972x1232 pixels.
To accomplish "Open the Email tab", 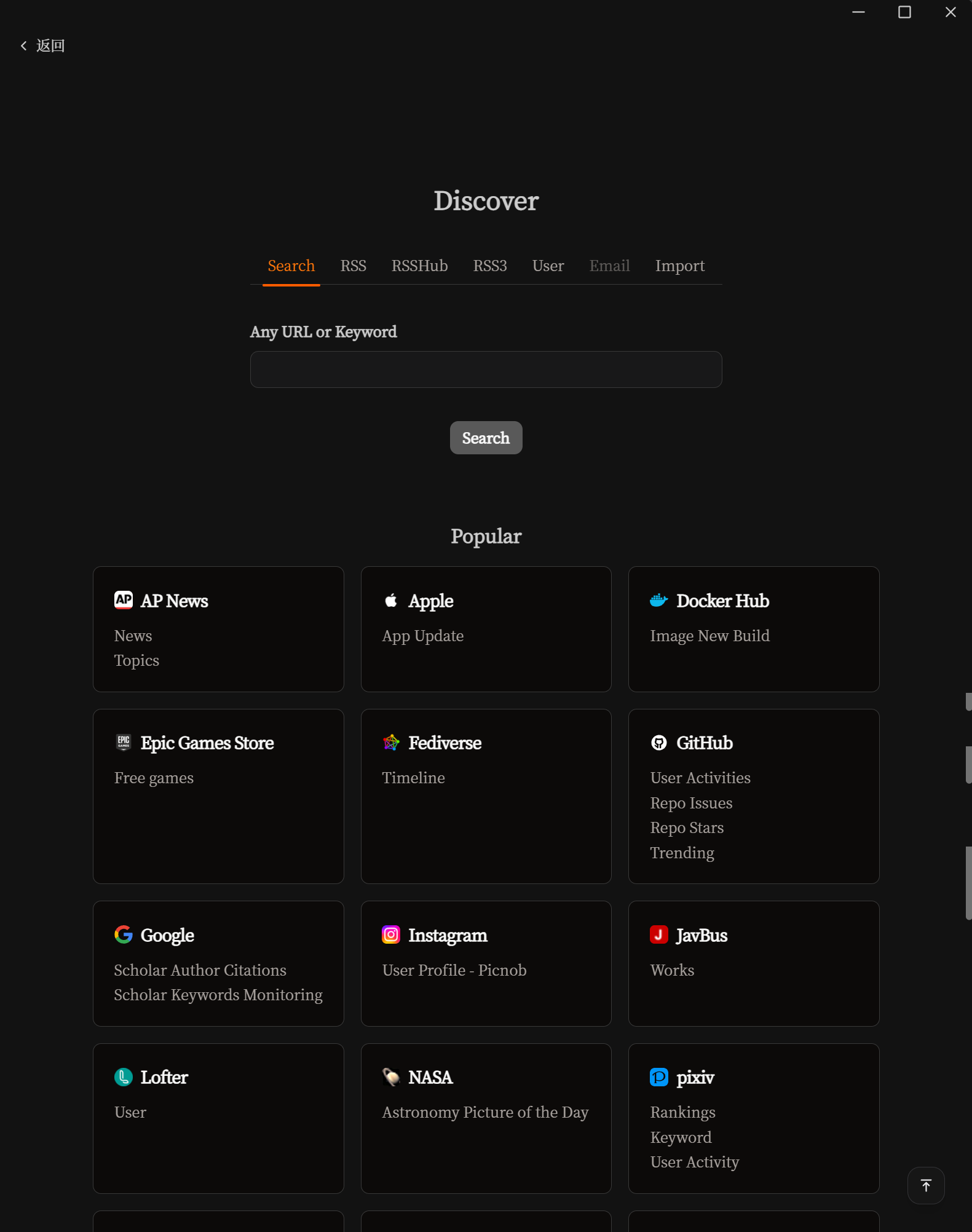I will point(610,266).
